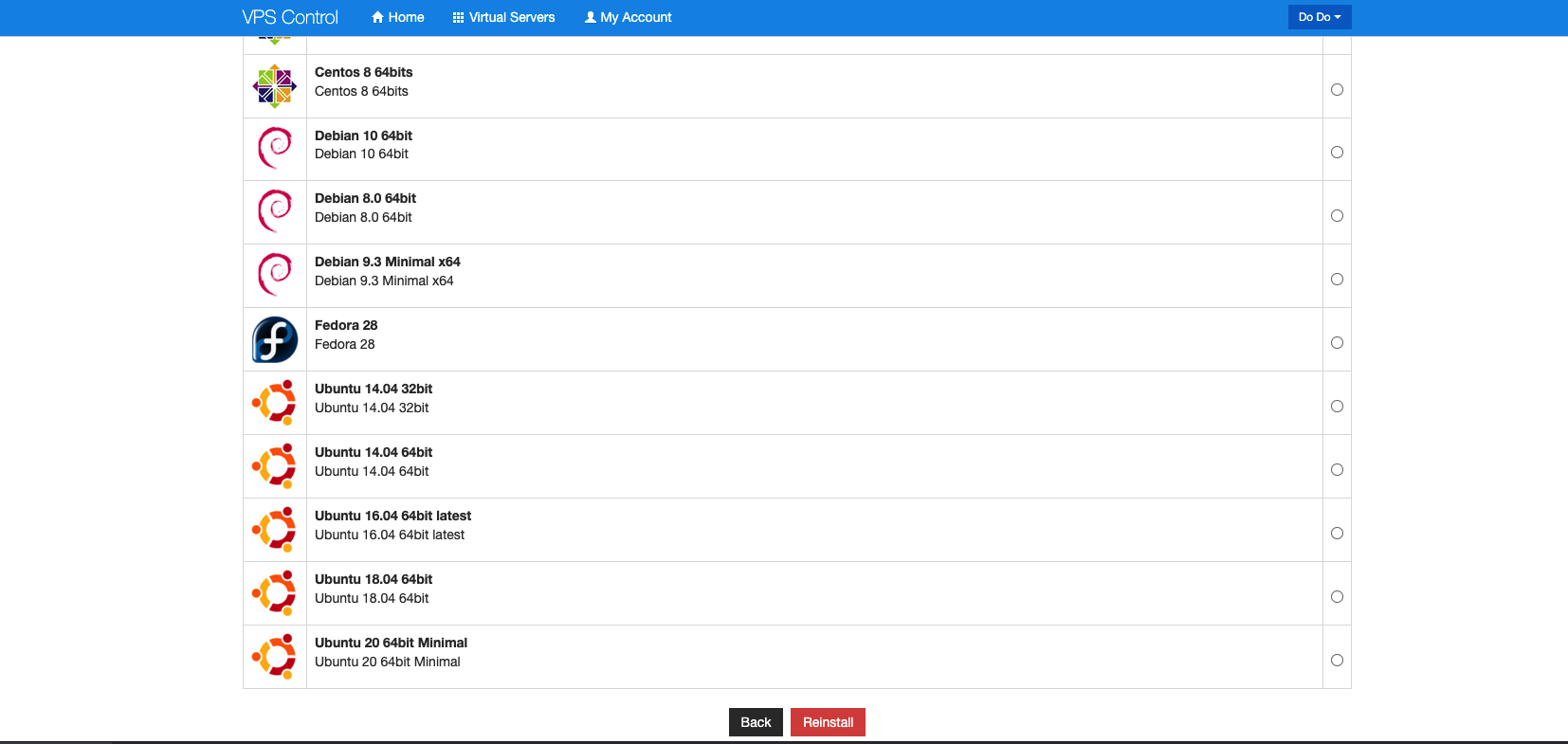The width and height of the screenshot is (1568, 744).
Task: Click the Ubuntu 16.04 64bit latest description line
Action: click(390, 535)
